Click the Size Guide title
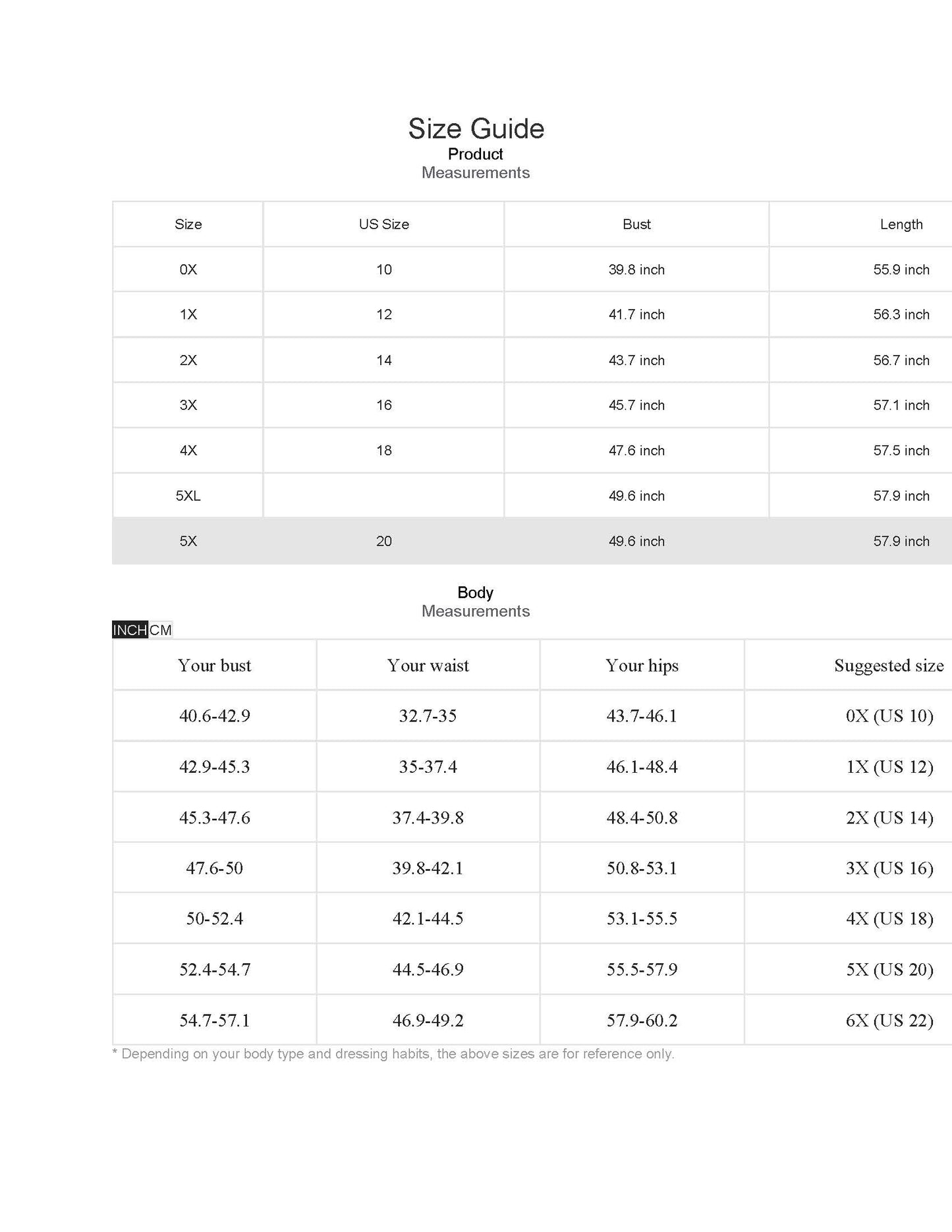This screenshot has width=952, height=1232. coord(476,128)
